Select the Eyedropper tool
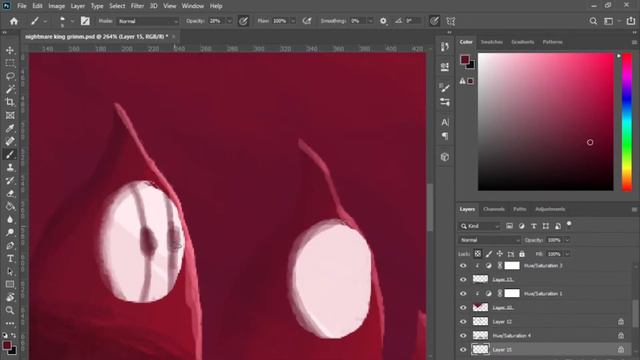The image size is (640, 360). [x=10, y=129]
